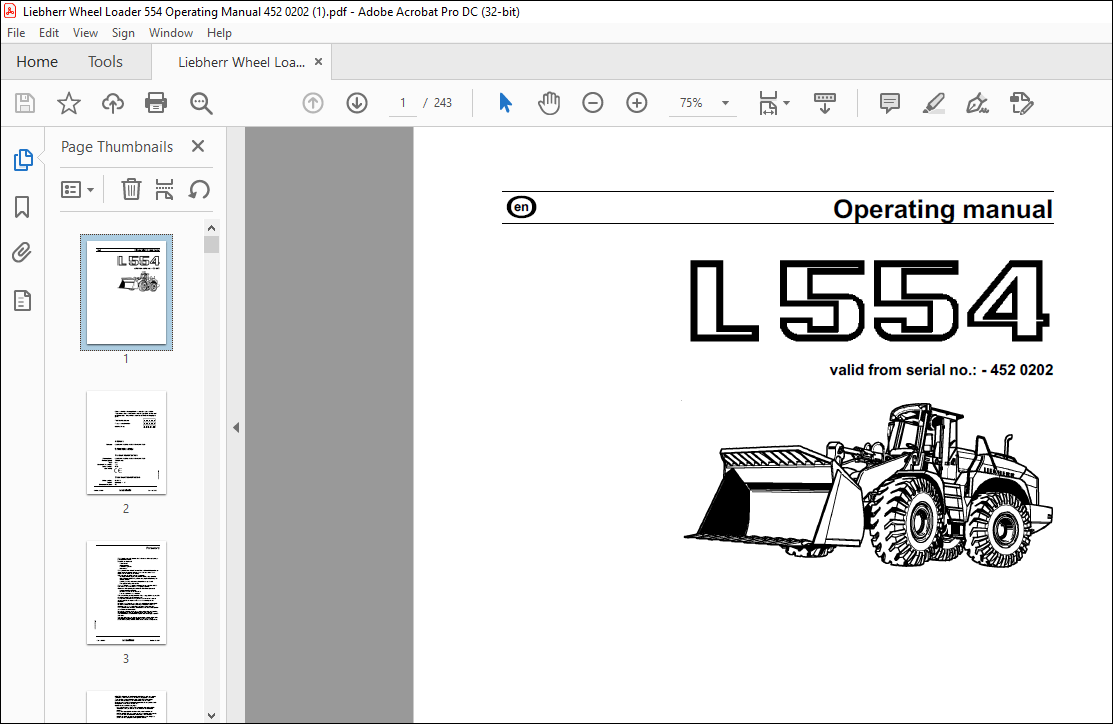Select page 1 thumbnail
The image size is (1113, 724).
126,292
